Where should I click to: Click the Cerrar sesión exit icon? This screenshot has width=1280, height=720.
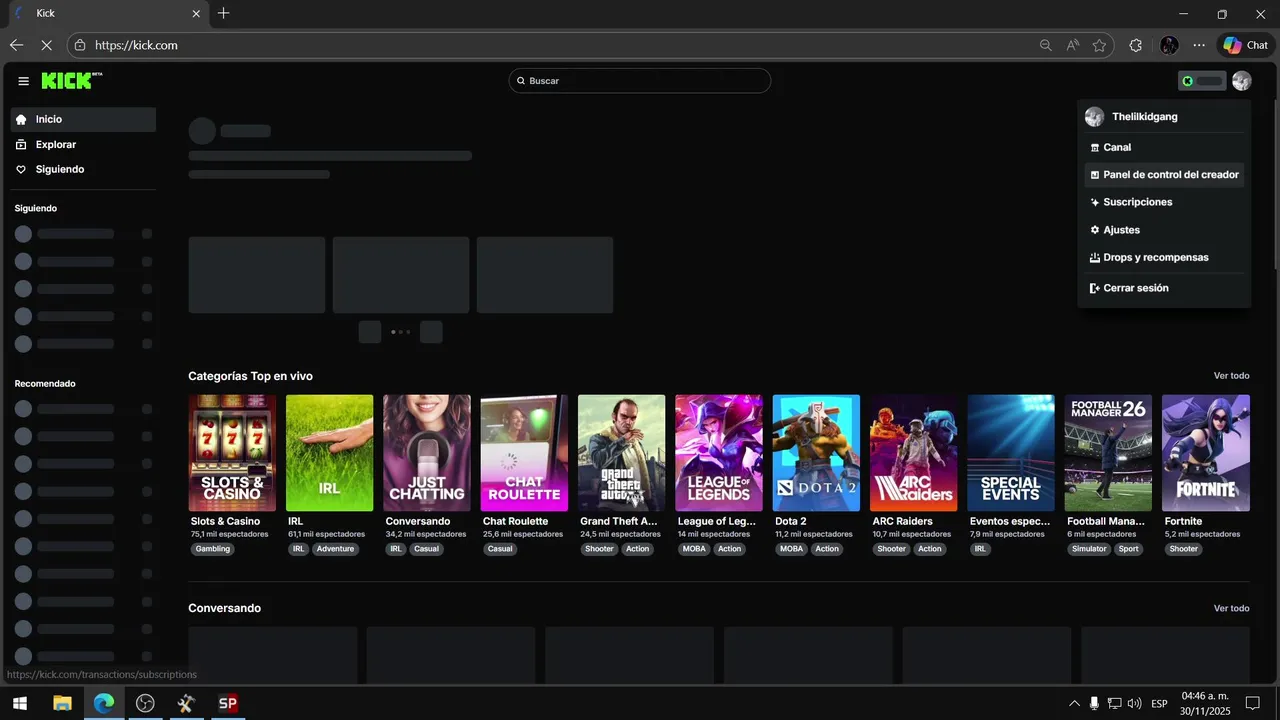1095,288
